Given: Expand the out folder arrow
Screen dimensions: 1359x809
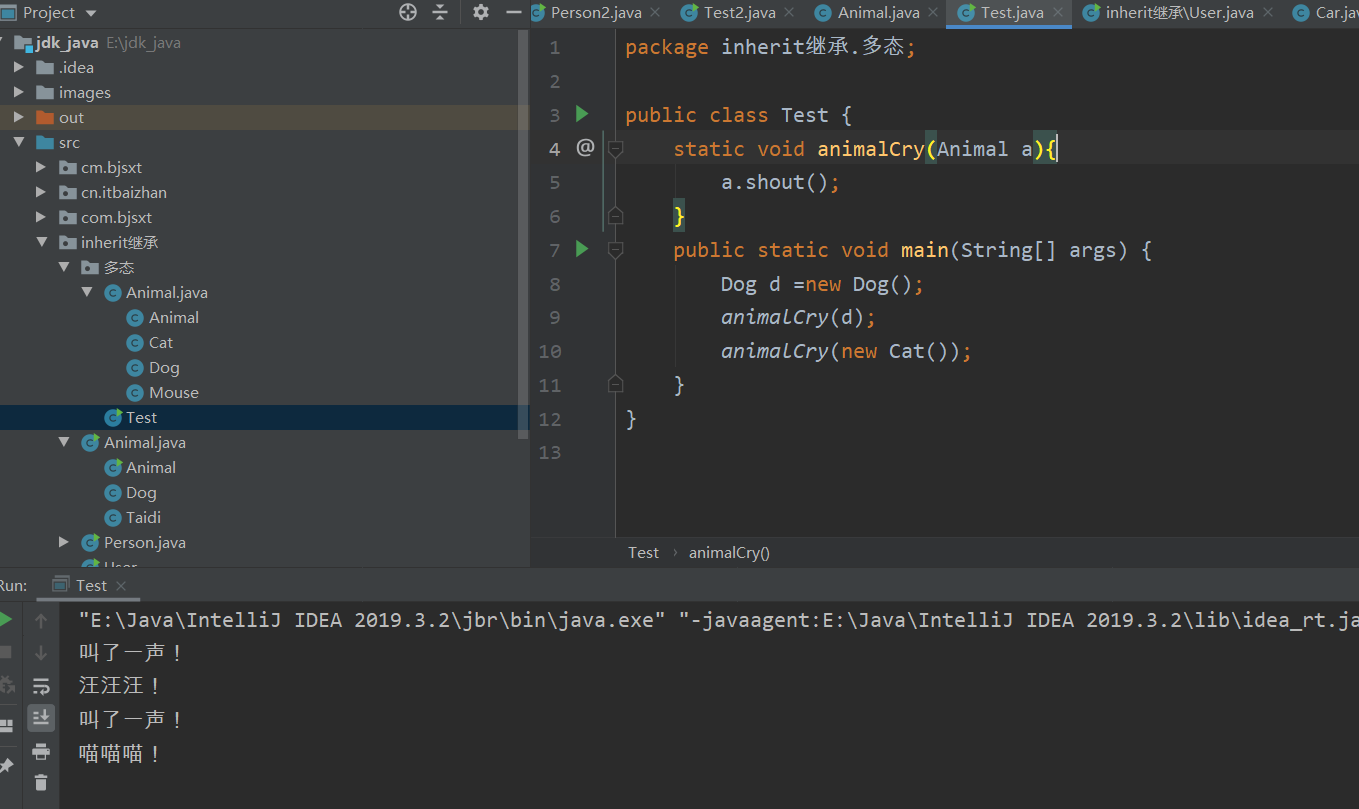Looking at the screenshot, I should pyautogui.click(x=19, y=118).
